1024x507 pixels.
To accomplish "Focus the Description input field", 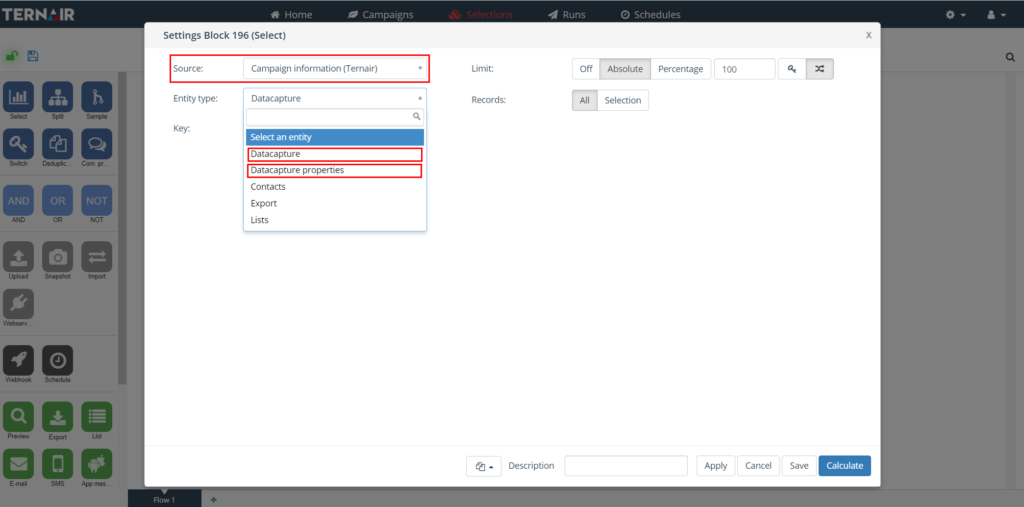I will [x=626, y=466].
